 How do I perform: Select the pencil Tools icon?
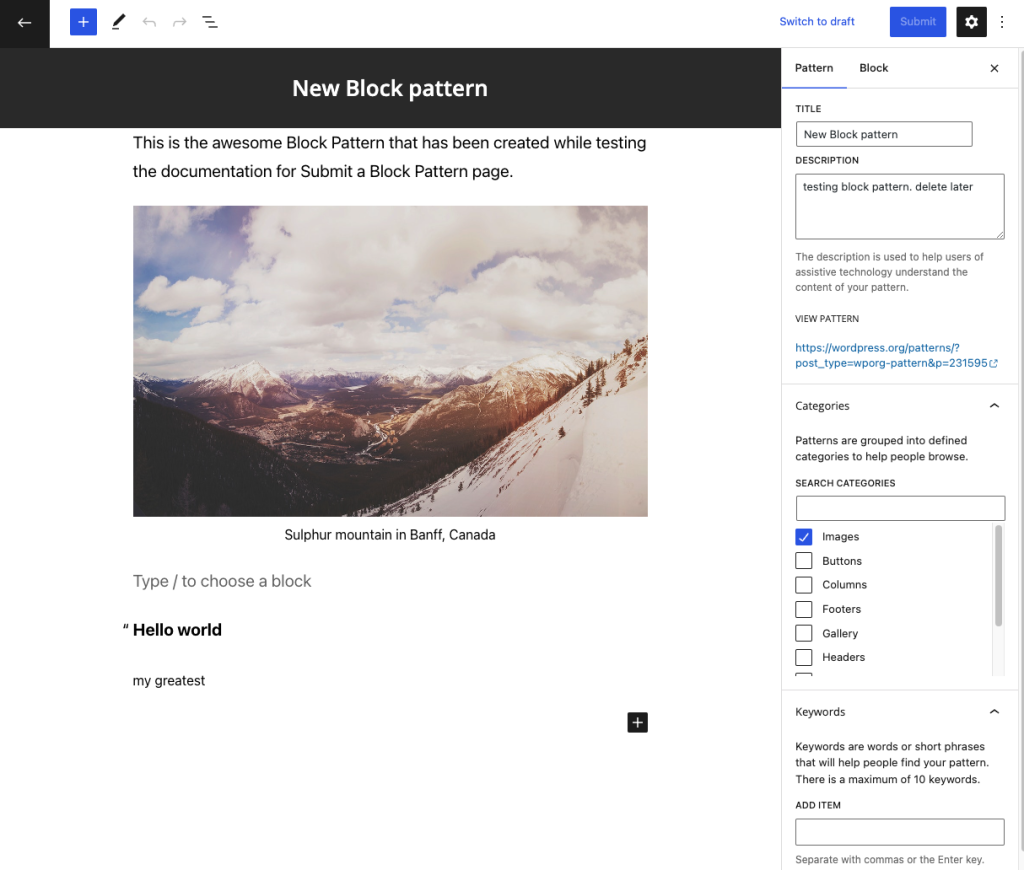[x=118, y=22]
